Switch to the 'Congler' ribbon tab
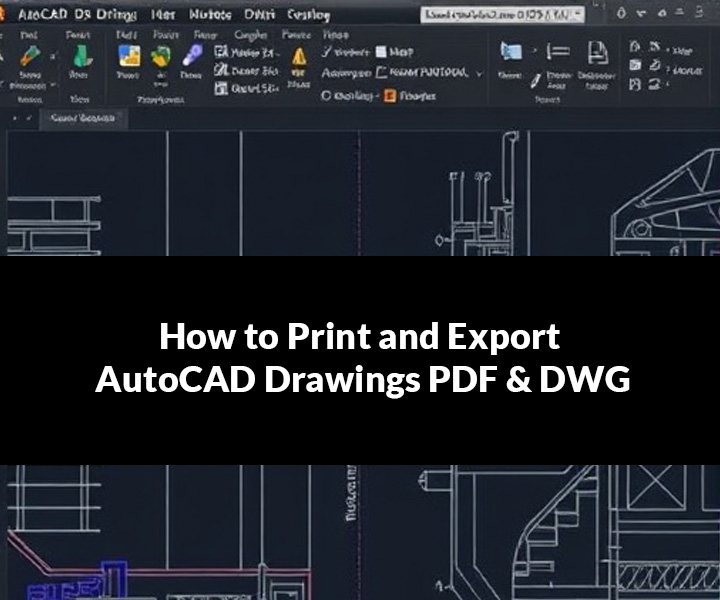720x600 pixels. pos(251,35)
